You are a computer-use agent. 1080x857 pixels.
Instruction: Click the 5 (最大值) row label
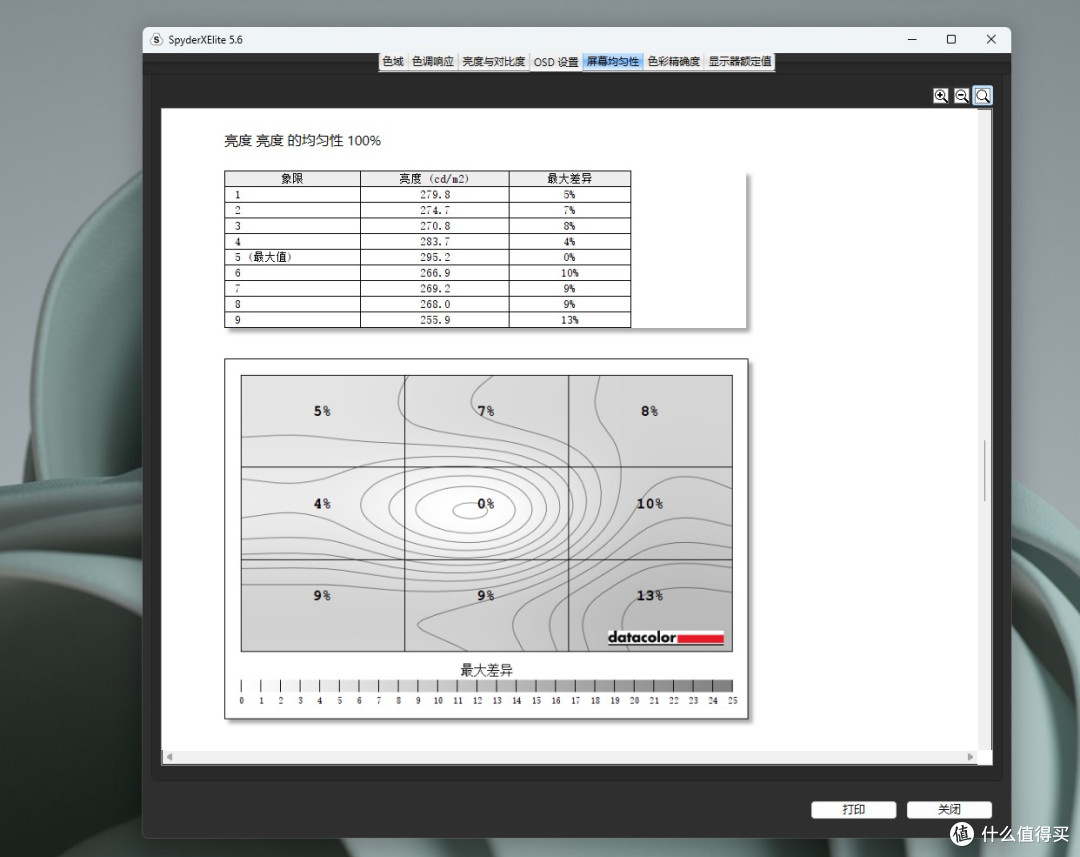[263, 257]
